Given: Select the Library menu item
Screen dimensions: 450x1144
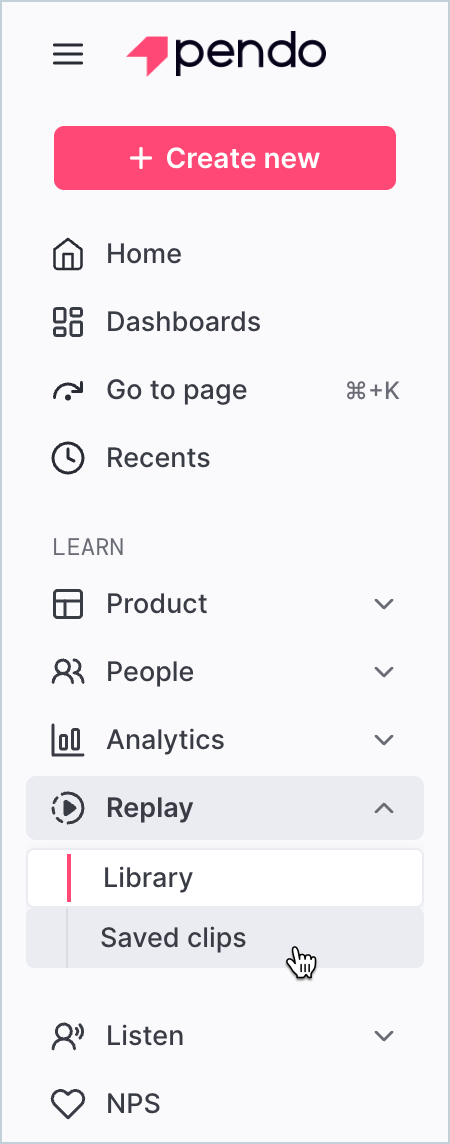Looking at the screenshot, I should click(x=225, y=878).
